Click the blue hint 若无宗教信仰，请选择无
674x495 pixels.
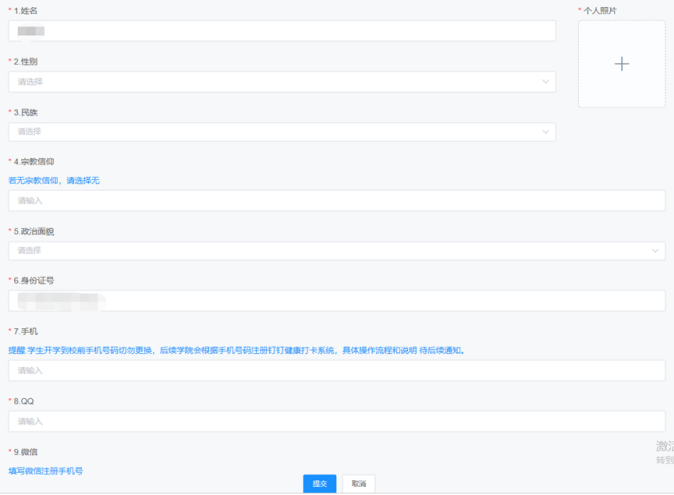pyautogui.click(x=54, y=181)
